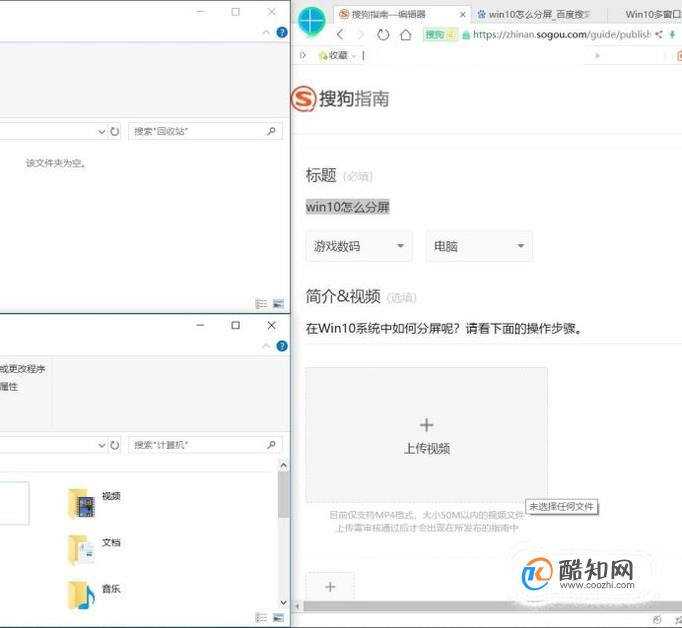The width and height of the screenshot is (682, 628).
Task: Click the 该文件夹为空 text
Action: click(56, 164)
